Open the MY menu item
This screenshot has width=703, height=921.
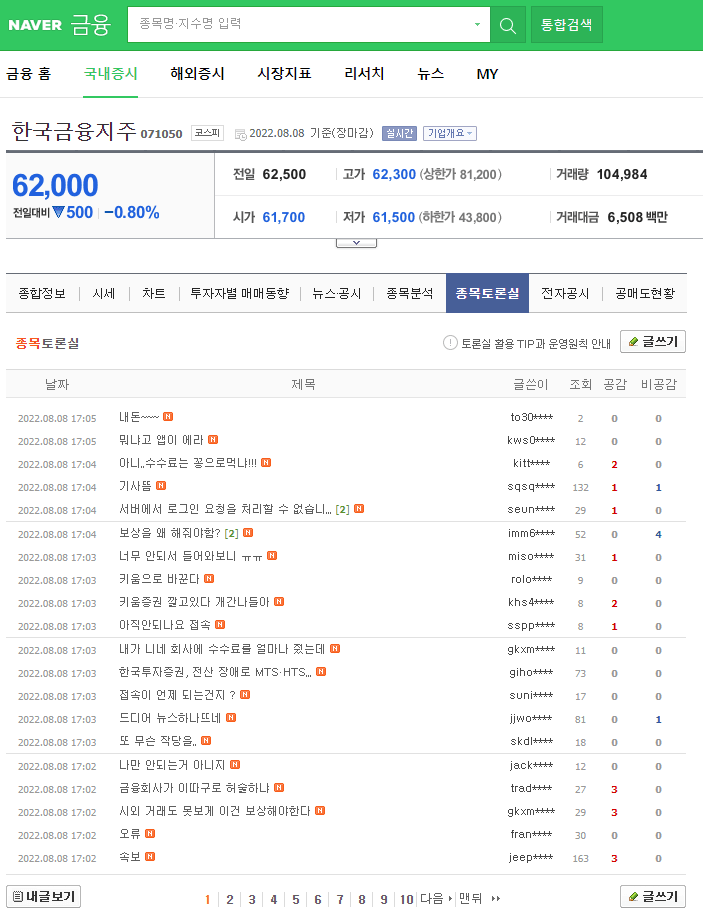pos(487,74)
